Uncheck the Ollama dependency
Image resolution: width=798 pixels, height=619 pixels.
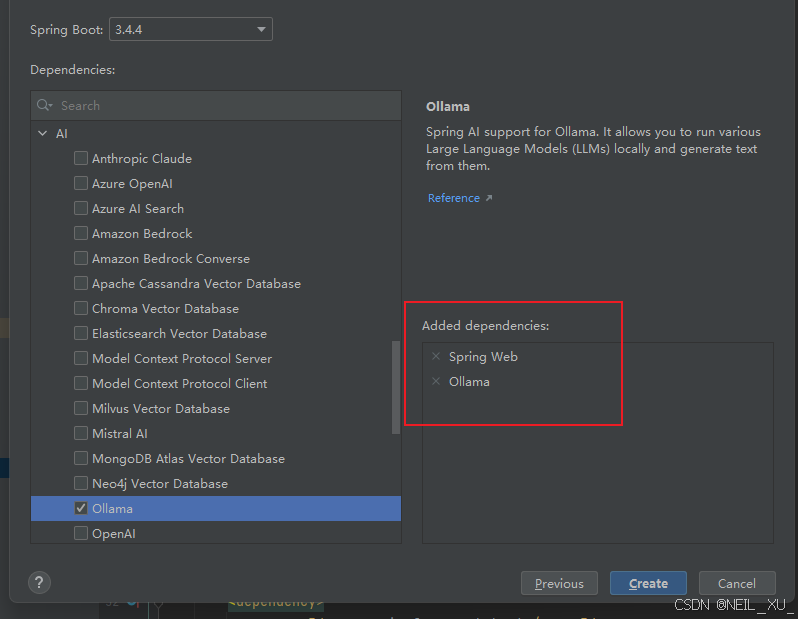(x=81, y=508)
